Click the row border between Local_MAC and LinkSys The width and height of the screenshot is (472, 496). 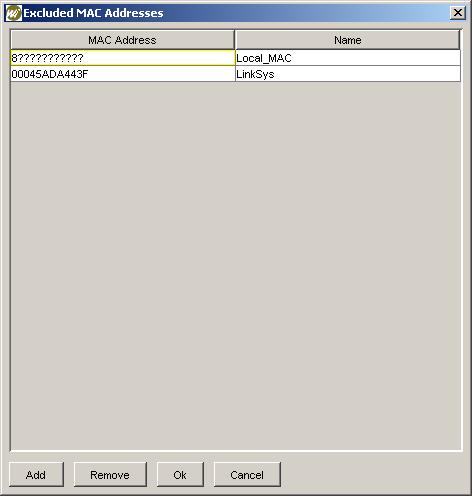coord(348,66)
